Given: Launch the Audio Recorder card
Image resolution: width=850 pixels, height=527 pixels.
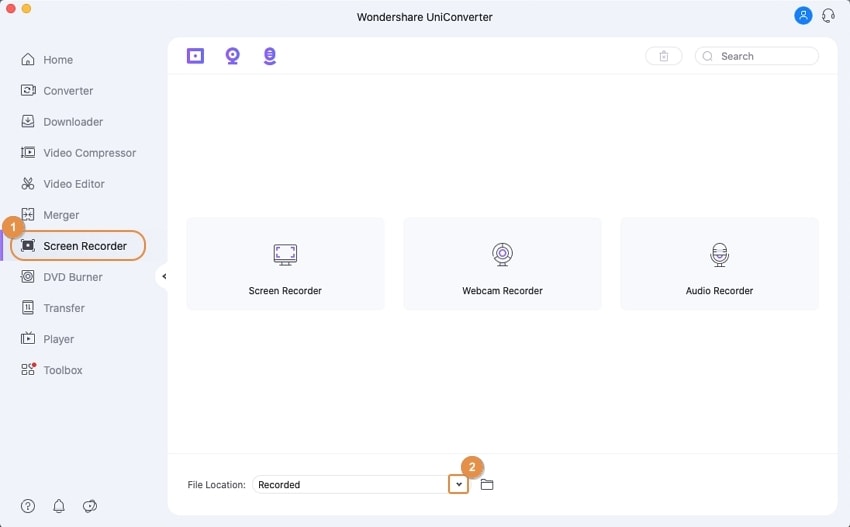Looking at the screenshot, I should 719,264.
